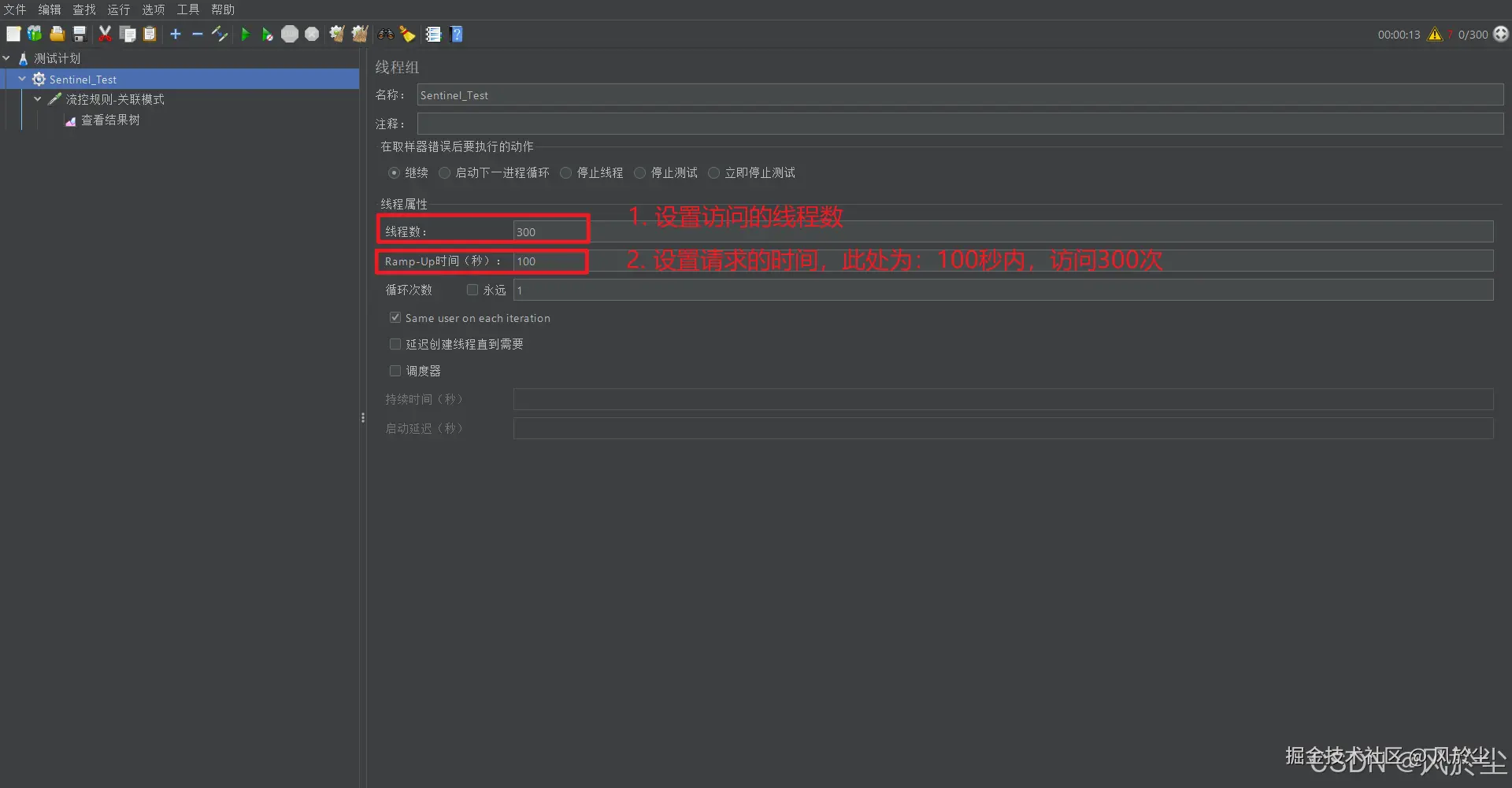Enable 延迟创建线程直到需要 checkbox
Screen dimensions: 1512x788
[395, 344]
